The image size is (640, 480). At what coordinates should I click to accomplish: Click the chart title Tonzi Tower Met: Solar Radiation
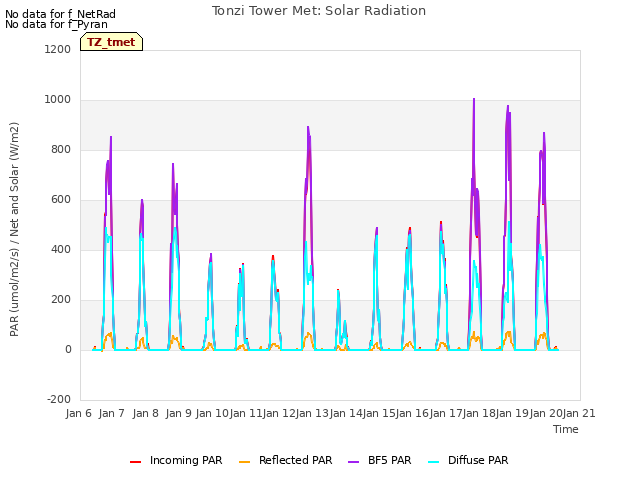(x=319, y=11)
